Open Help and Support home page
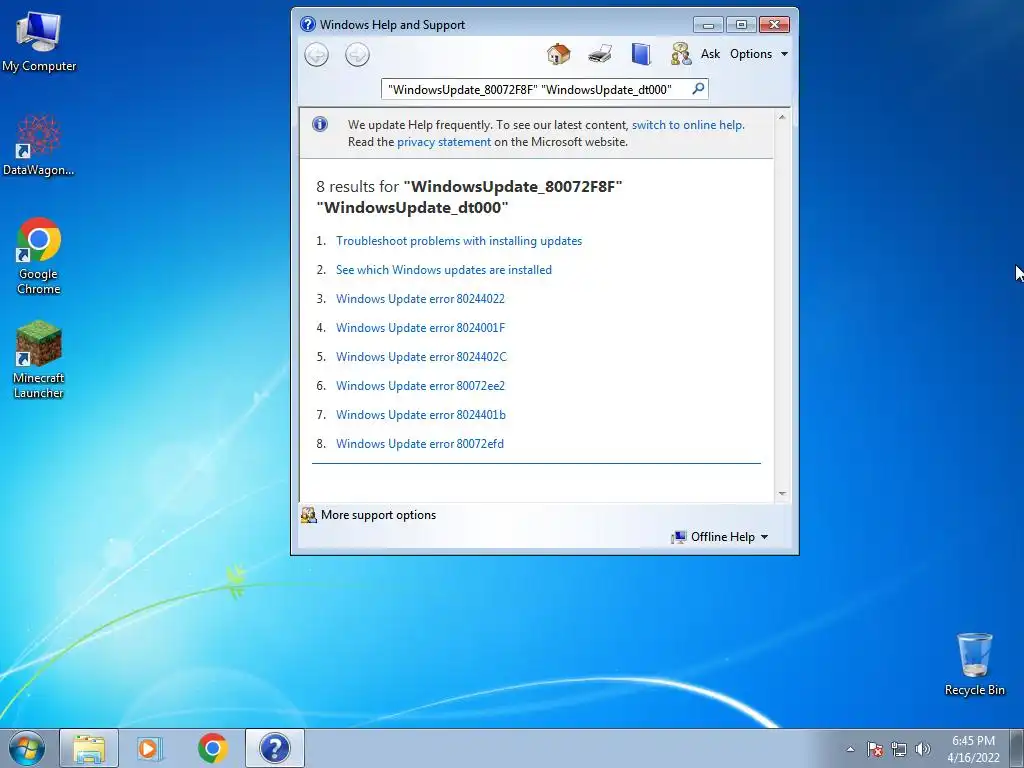Viewport: 1024px width, 768px height. coord(558,54)
